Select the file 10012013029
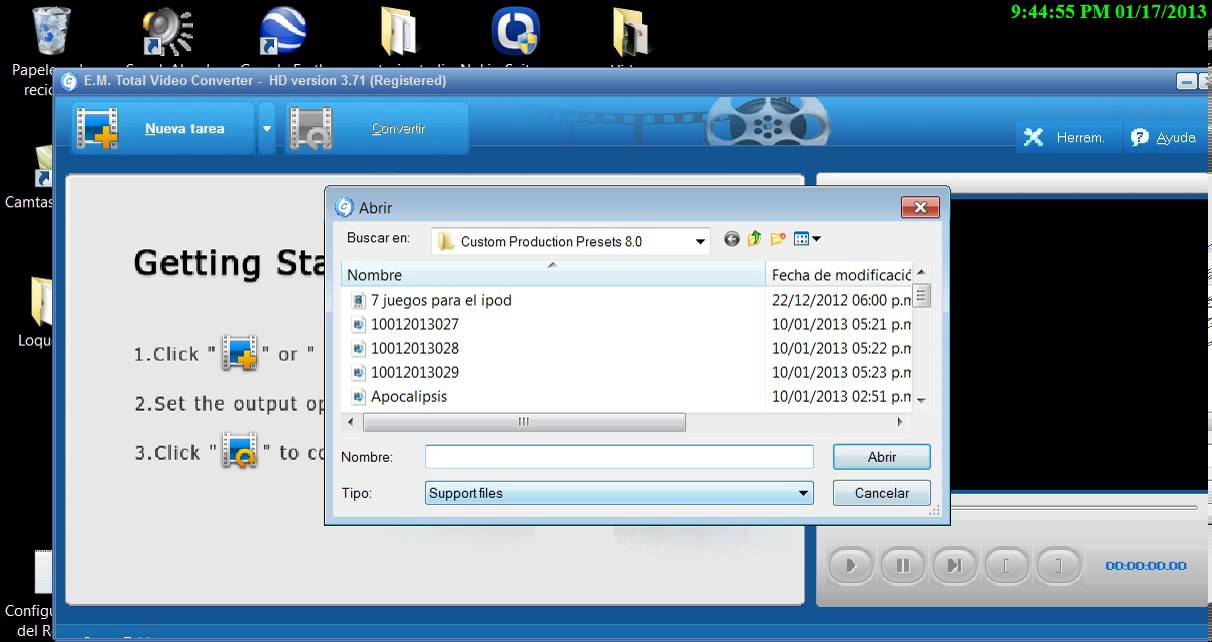 (x=415, y=372)
